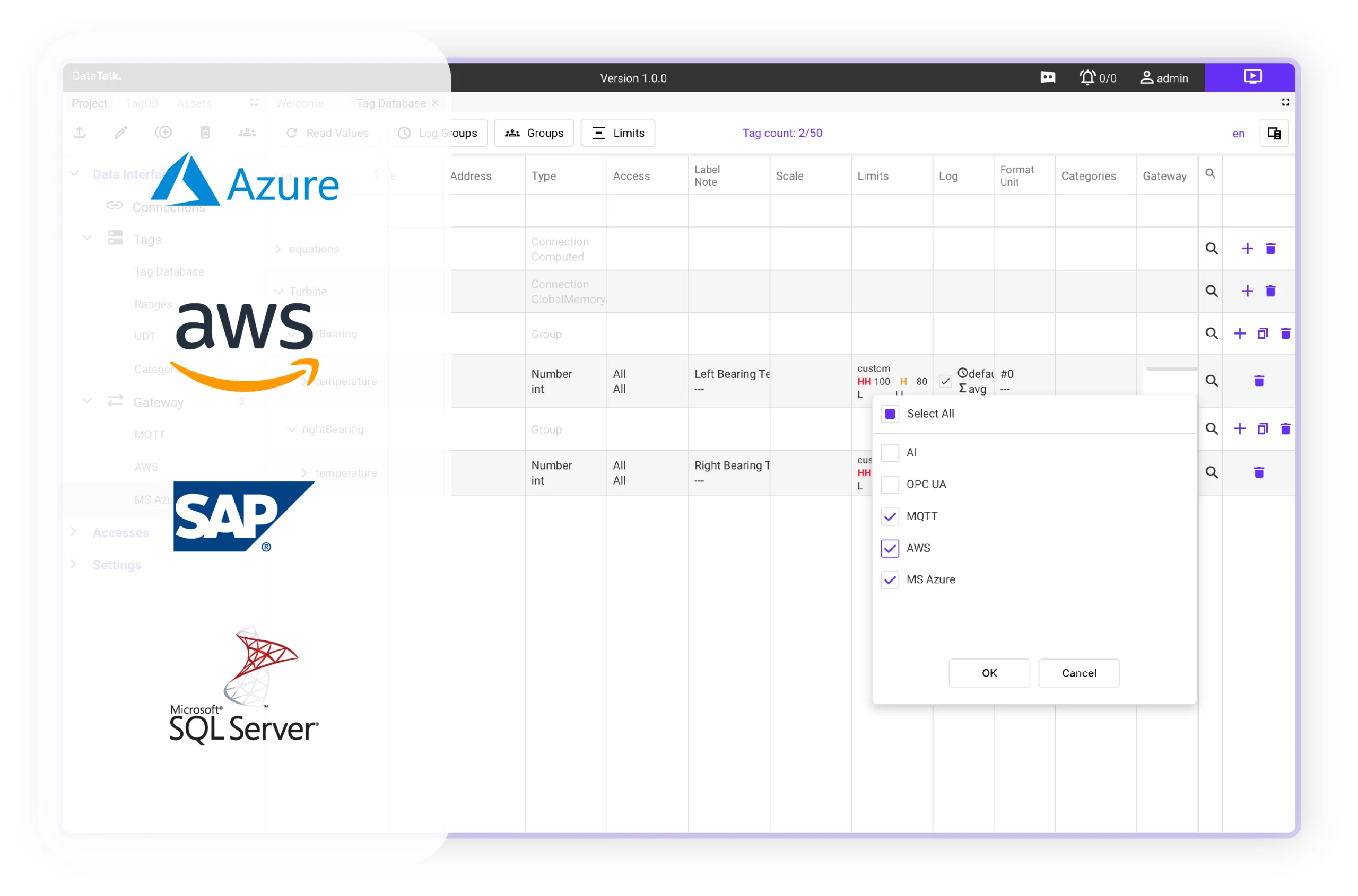
Task: Switch to the Welcome tab
Action: point(300,103)
